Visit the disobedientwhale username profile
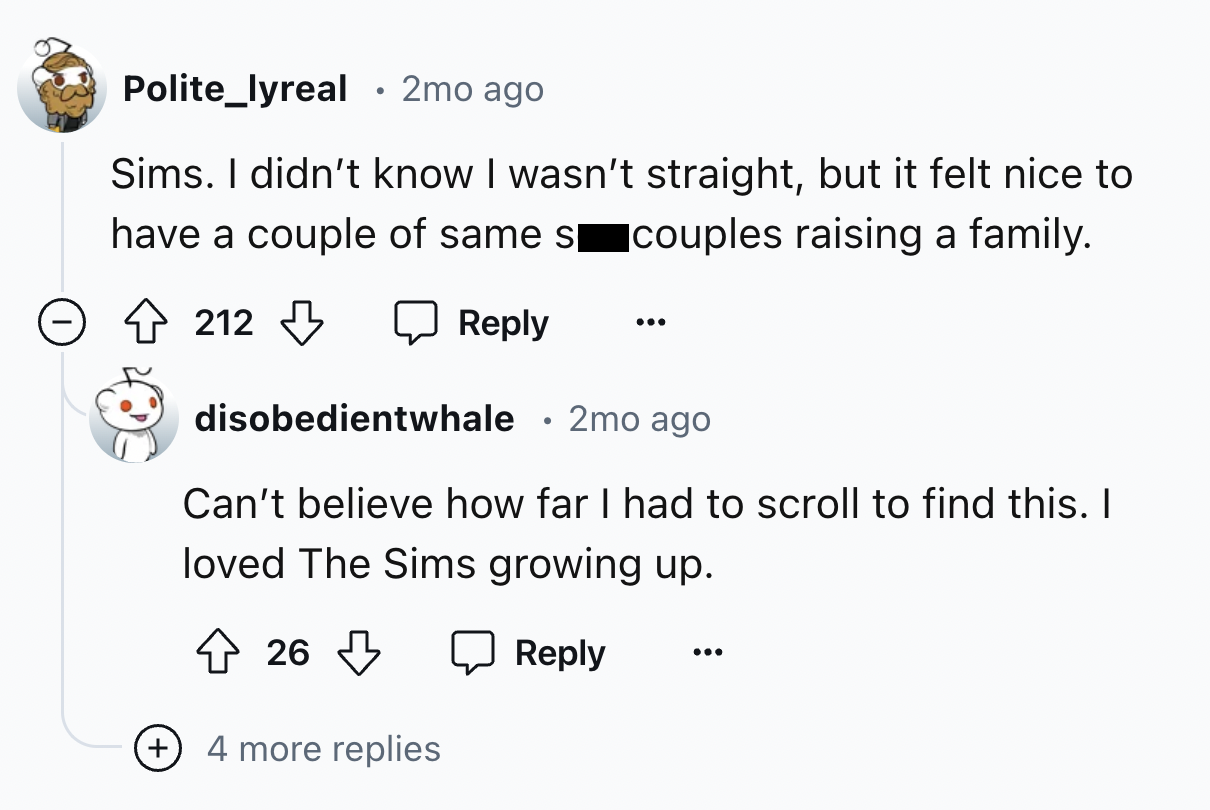 [354, 418]
